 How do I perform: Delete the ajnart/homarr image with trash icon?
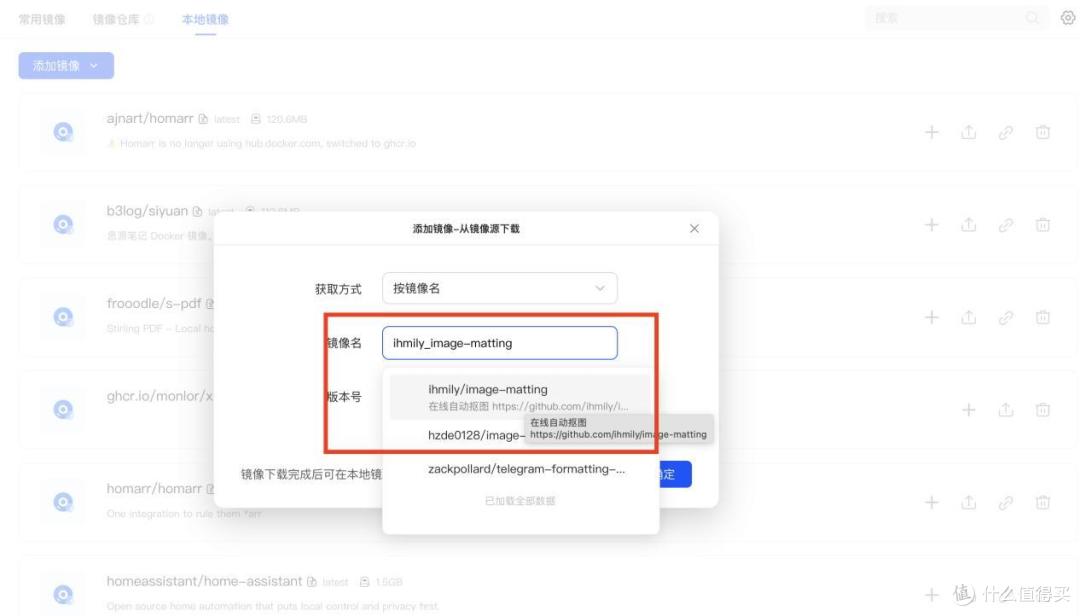click(1042, 132)
